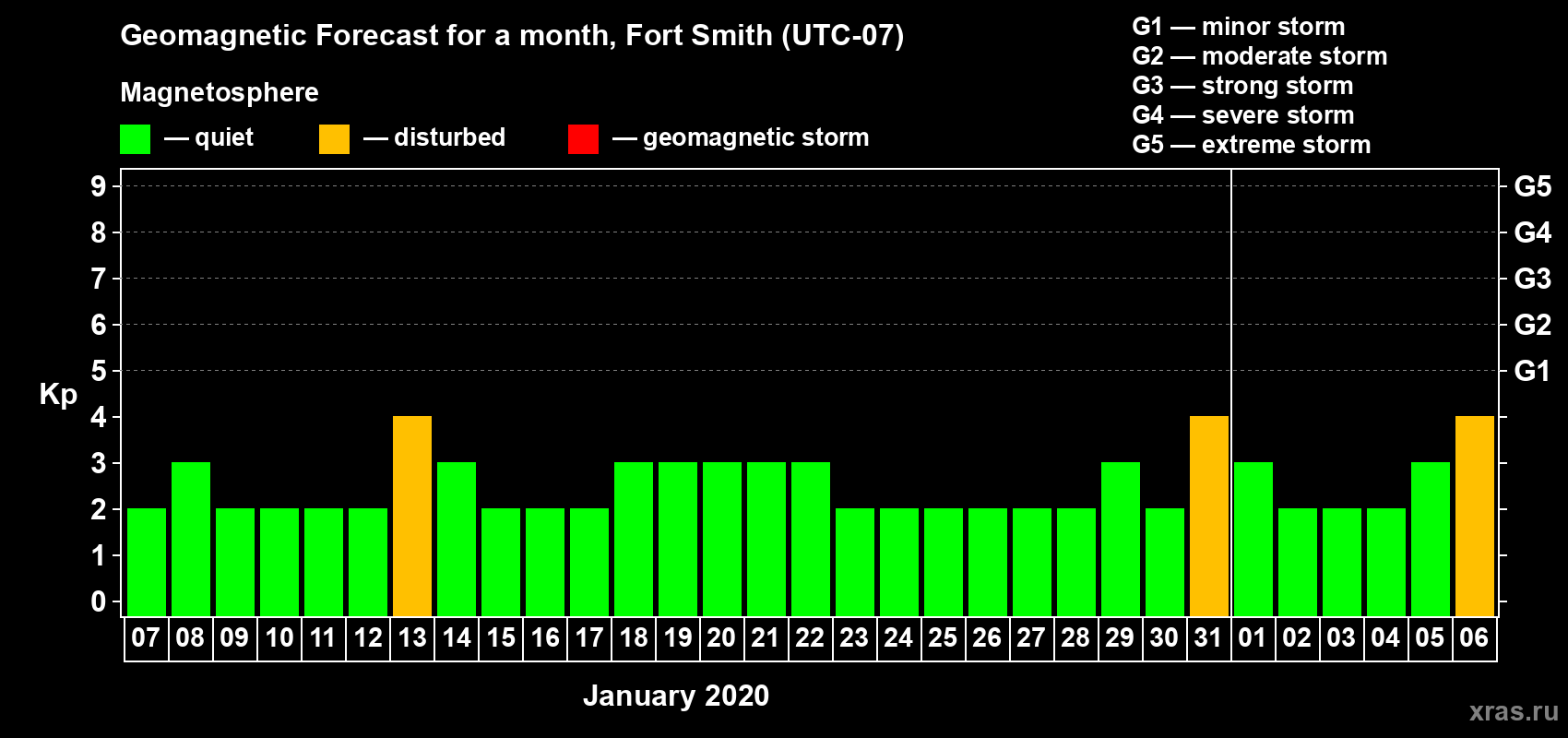This screenshot has width=1568, height=738.
Task: Click the date label 30
Action: coord(1164,637)
